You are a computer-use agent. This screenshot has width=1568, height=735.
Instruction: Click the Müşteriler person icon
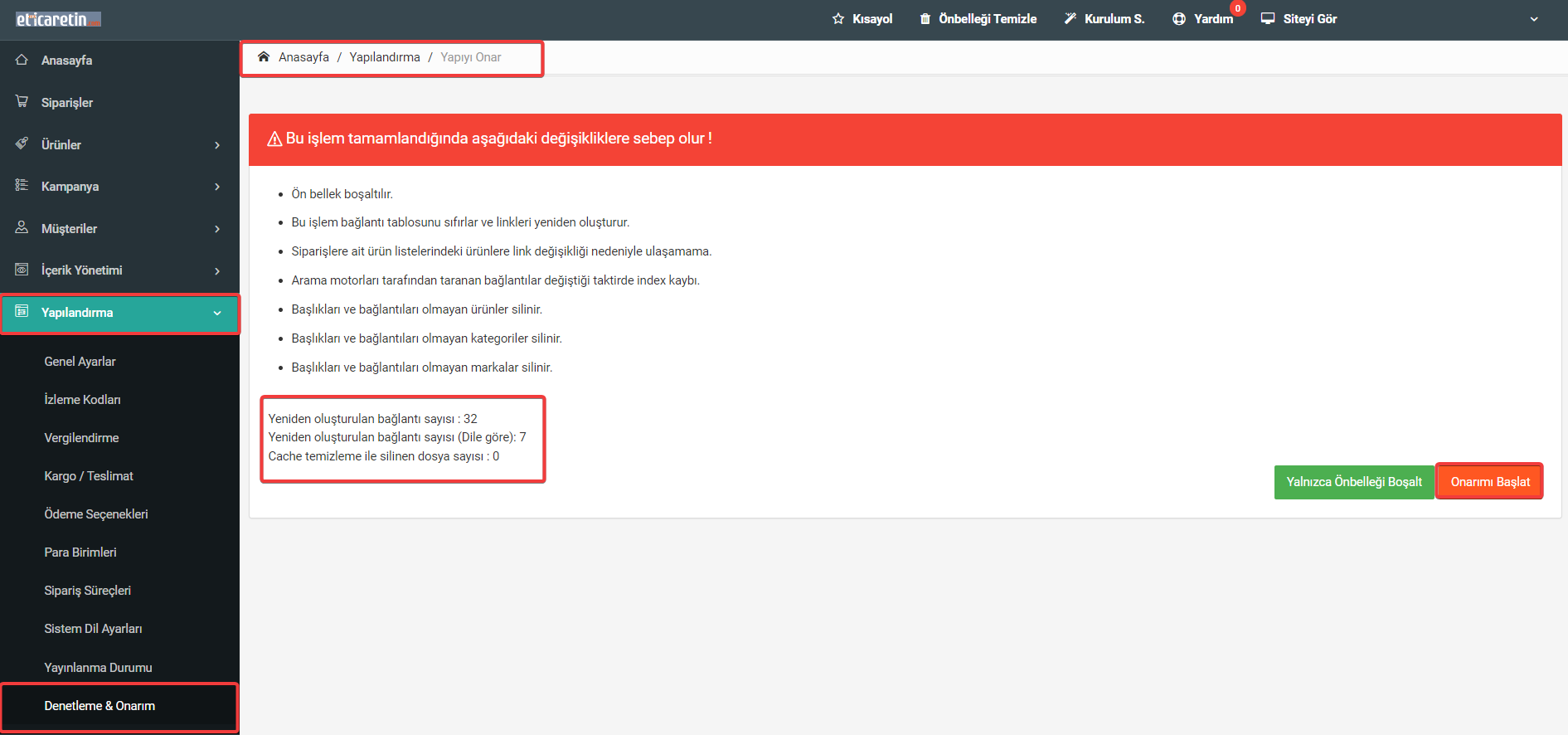tap(22, 227)
